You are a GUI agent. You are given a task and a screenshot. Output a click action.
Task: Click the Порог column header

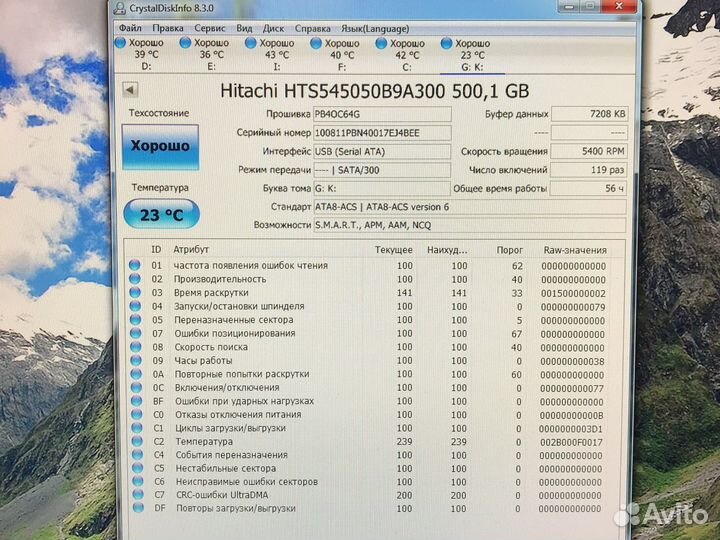coord(510,250)
